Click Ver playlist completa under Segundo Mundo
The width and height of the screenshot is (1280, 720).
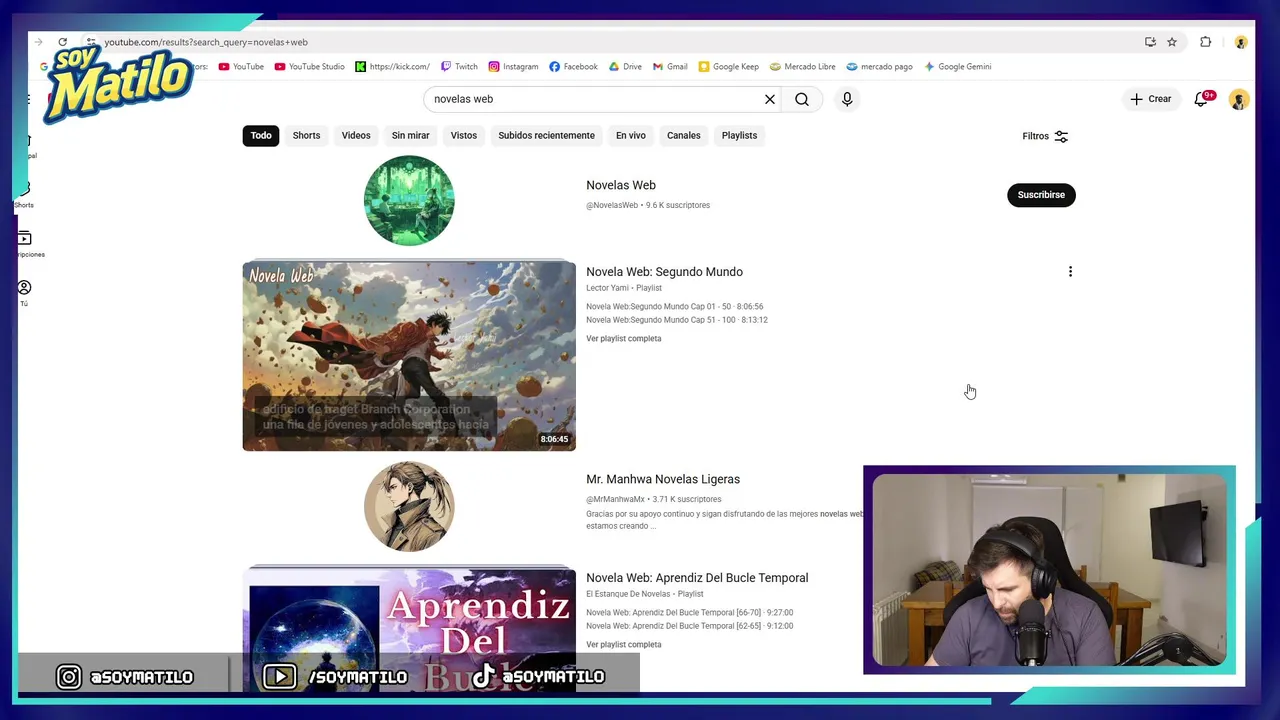(623, 339)
